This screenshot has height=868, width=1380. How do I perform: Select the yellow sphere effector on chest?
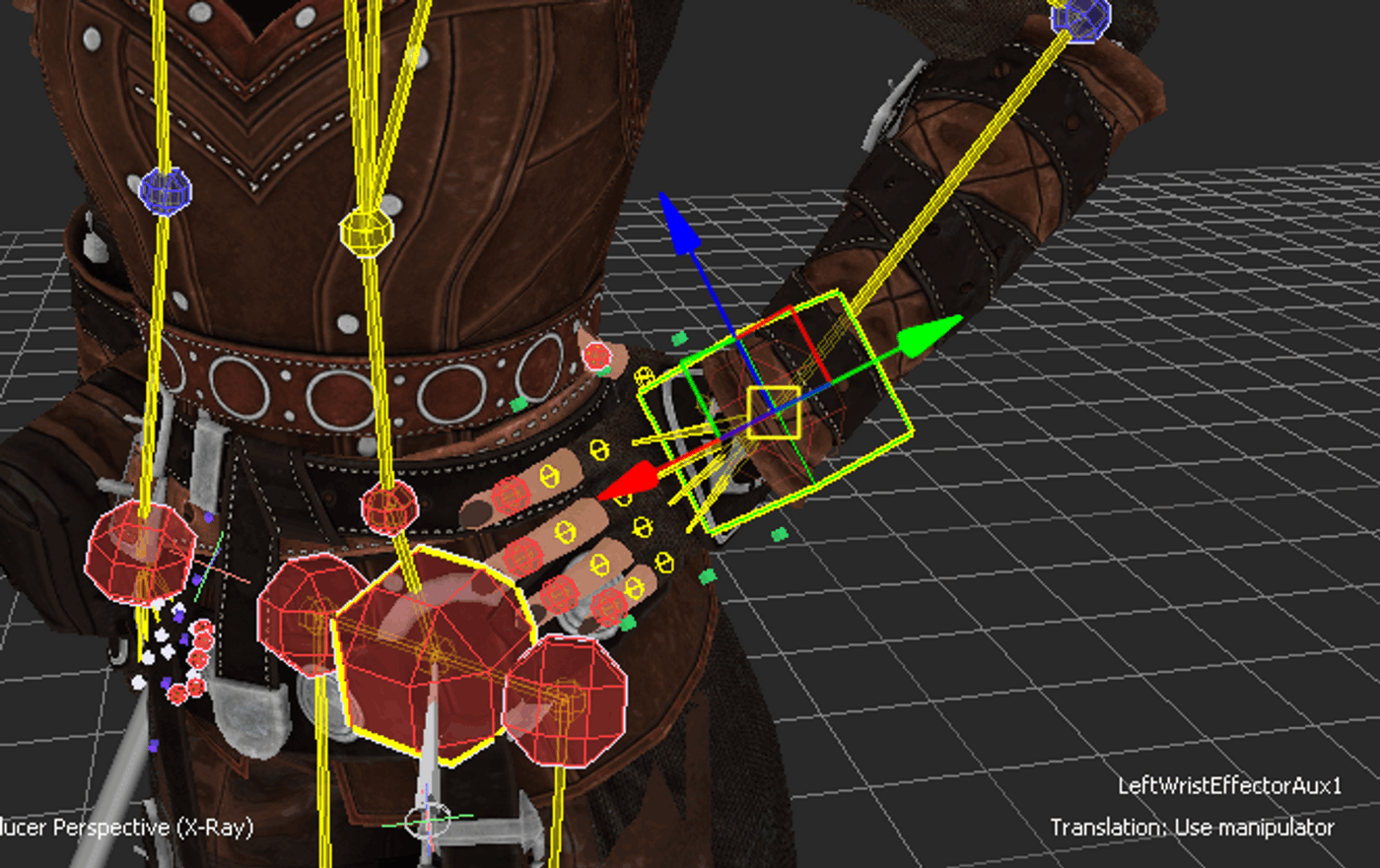366,231
